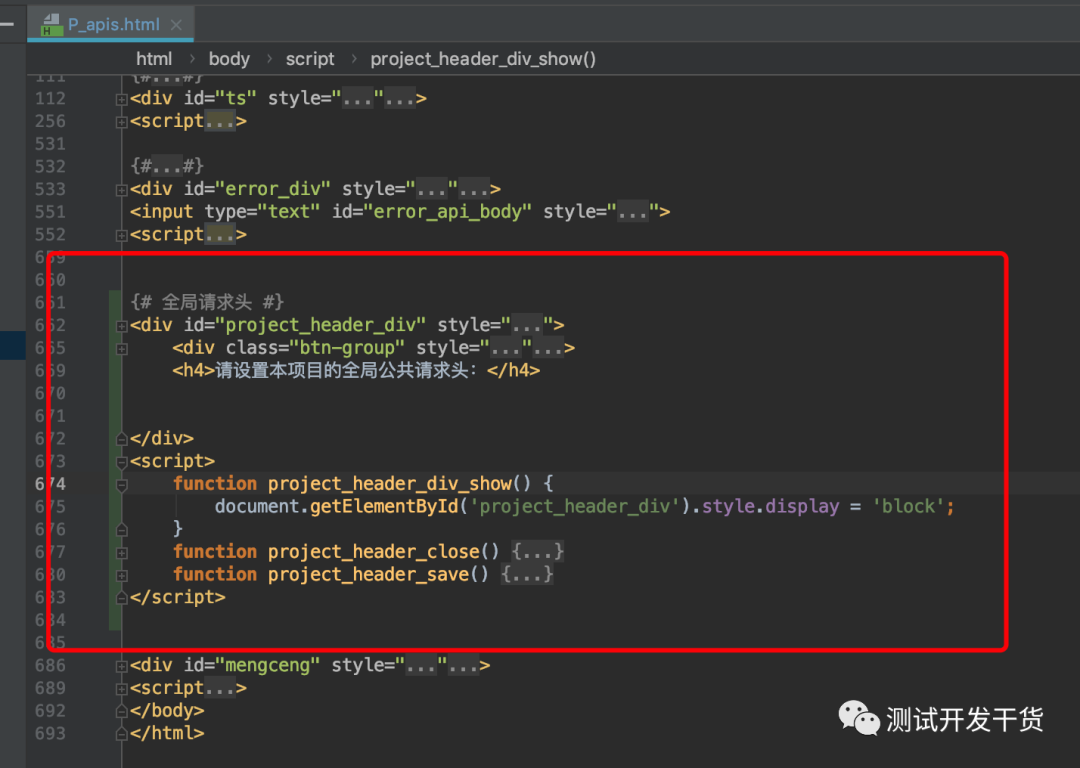1080x768 pixels.
Task: Click folded body {...} of project_header_save
Action: pos(527,574)
